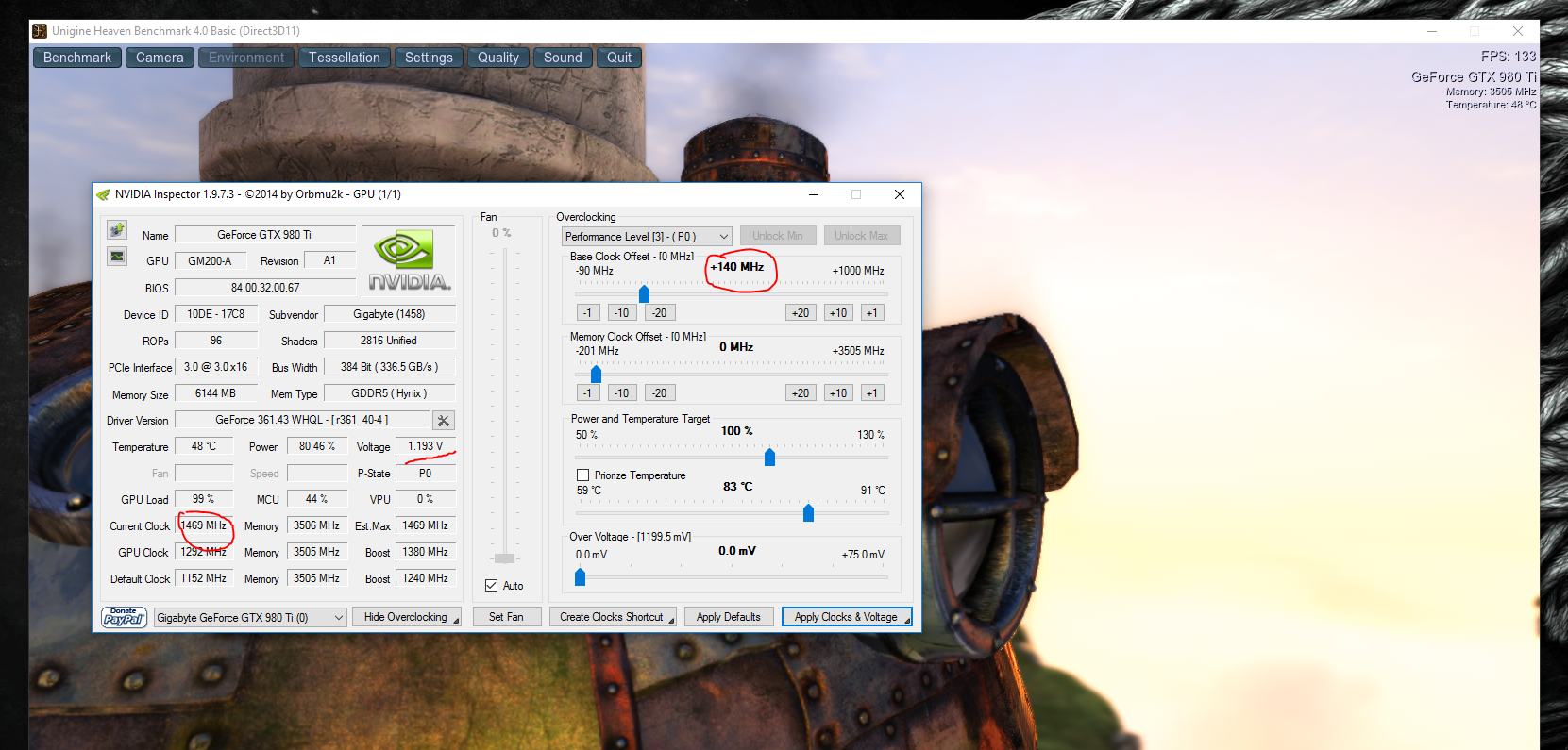This screenshot has height=750, width=1568.
Task: Click Memory Clock -1 step button
Action: tap(587, 393)
